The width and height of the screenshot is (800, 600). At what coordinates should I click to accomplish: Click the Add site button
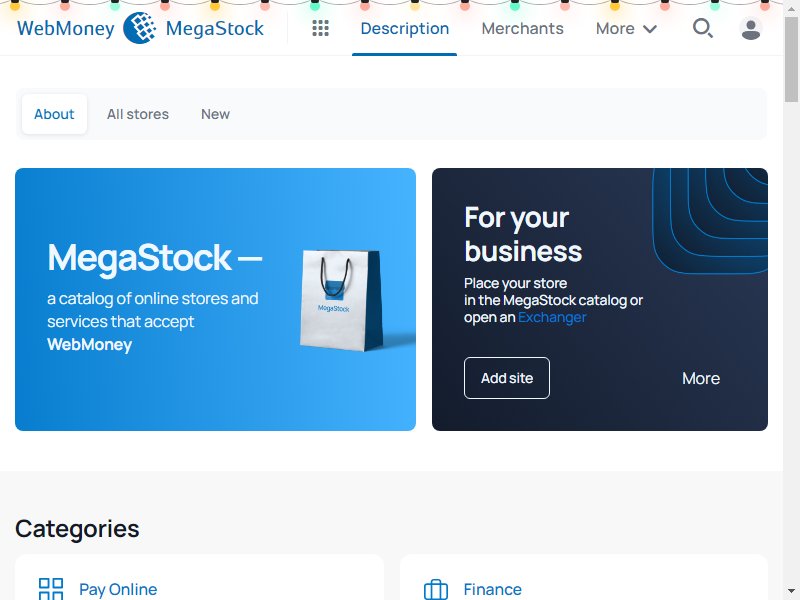(x=507, y=378)
